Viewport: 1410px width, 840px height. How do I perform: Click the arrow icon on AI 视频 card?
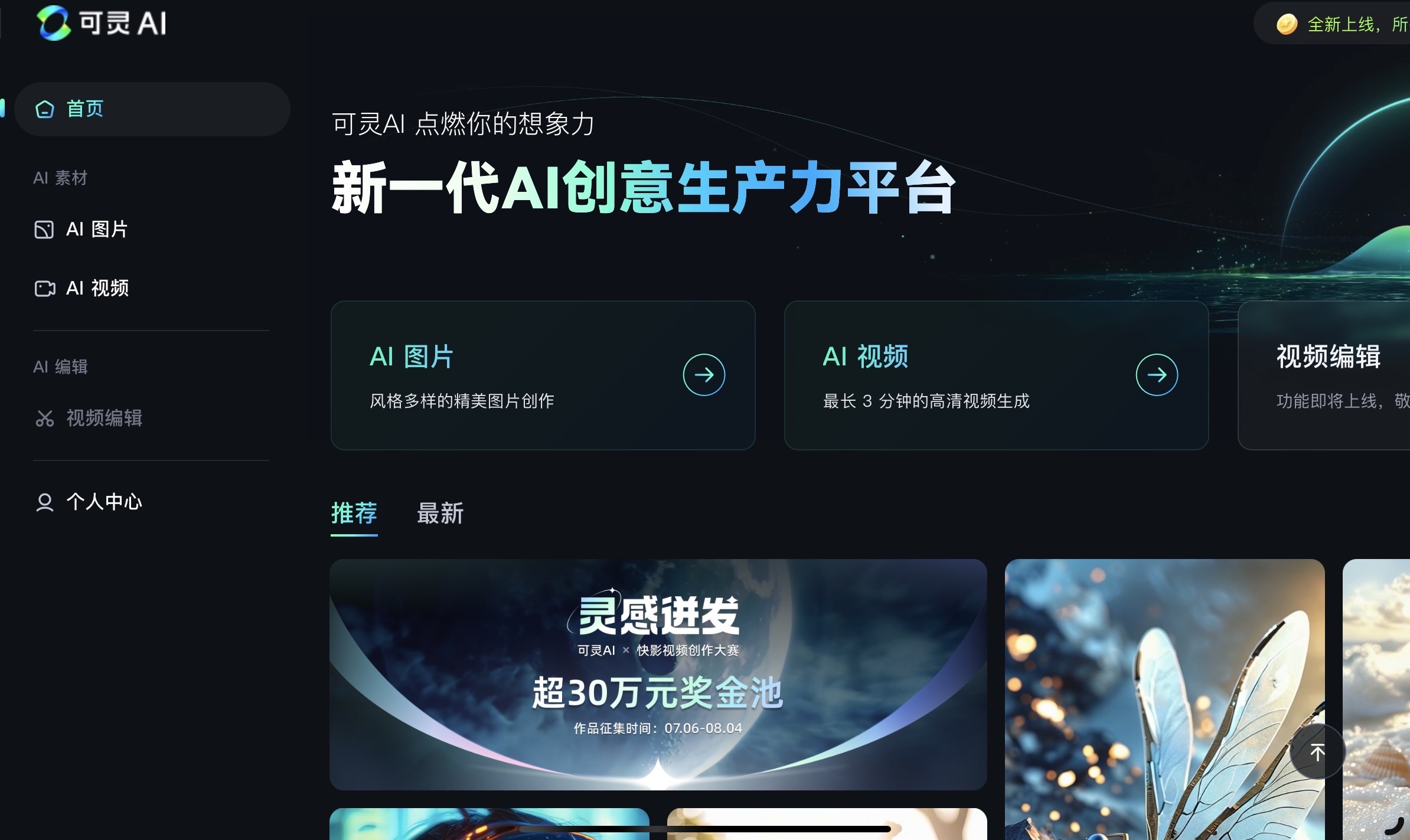click(1156, 374)
